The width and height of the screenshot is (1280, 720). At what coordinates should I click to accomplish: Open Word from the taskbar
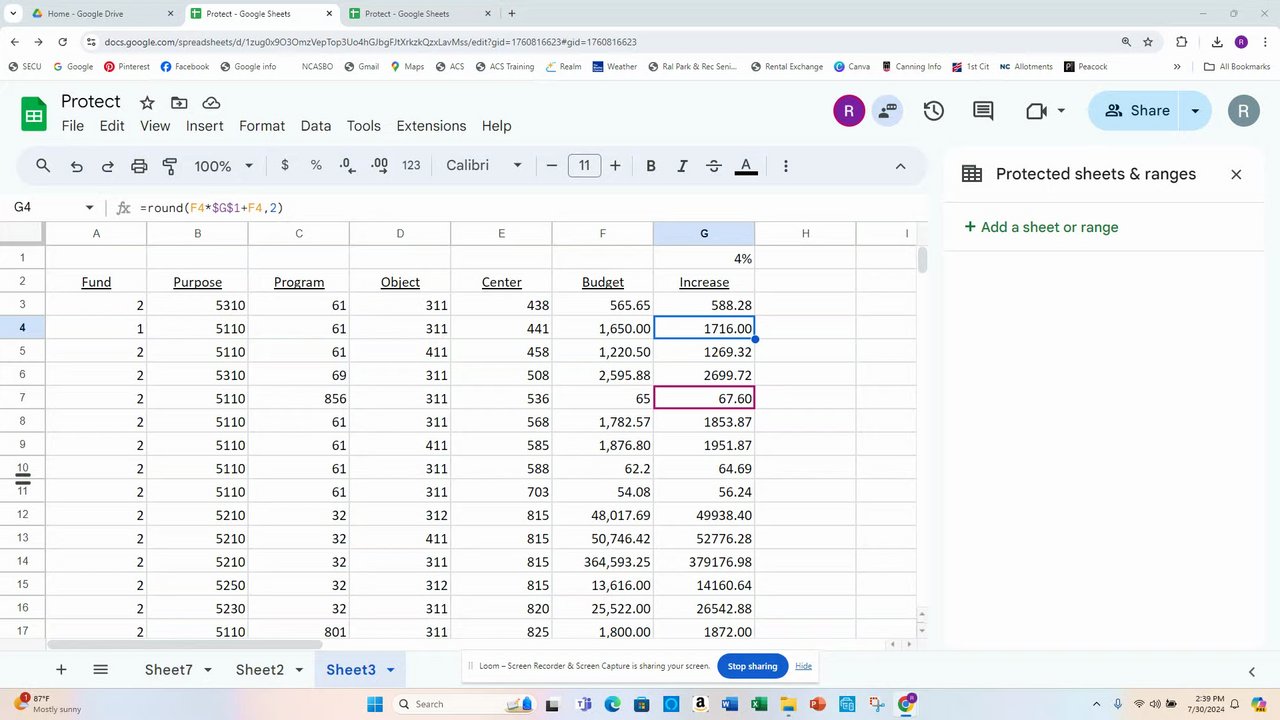click(x=730, y=704)
